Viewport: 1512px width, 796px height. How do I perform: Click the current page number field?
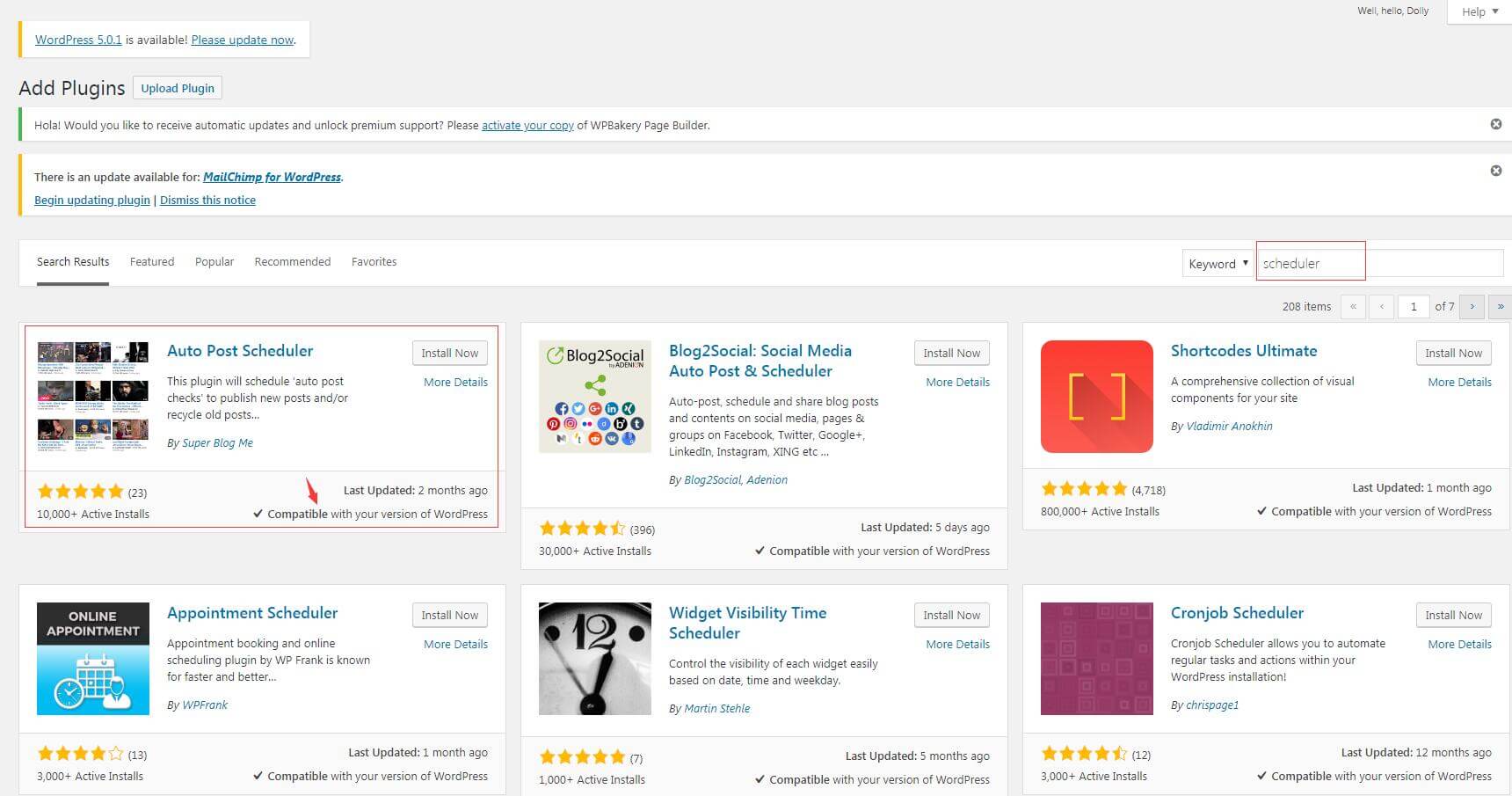click(x=1414, y=306)
